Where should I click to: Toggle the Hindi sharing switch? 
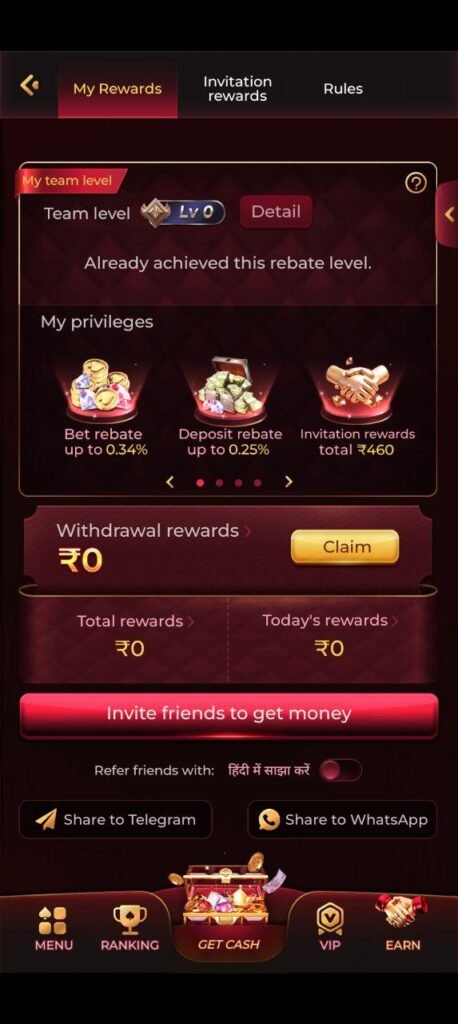tap(340, 770)
